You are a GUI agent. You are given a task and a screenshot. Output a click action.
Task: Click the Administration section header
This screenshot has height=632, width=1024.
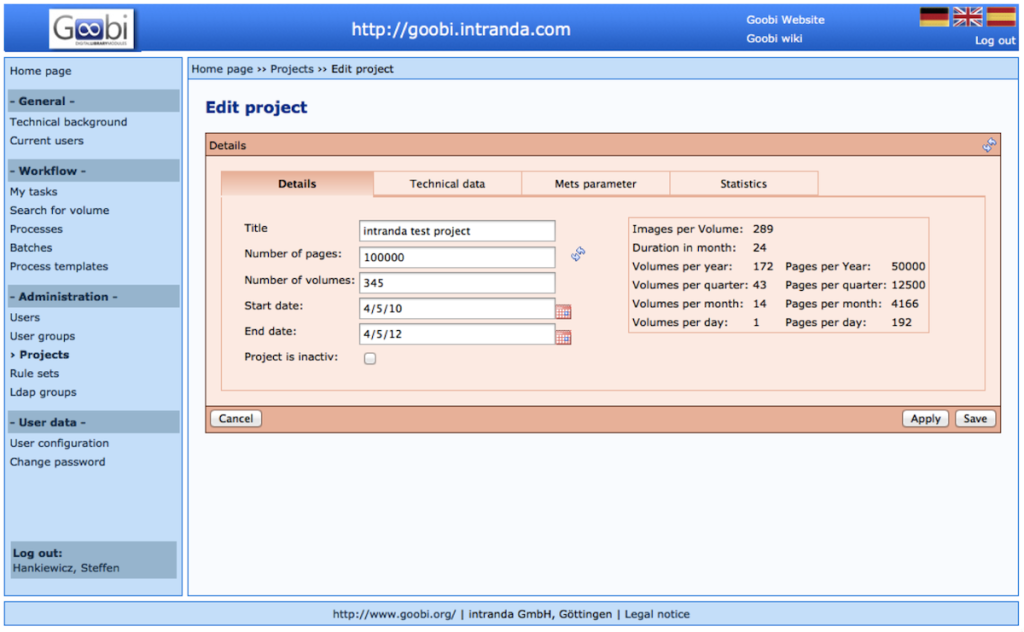(93, 296)
